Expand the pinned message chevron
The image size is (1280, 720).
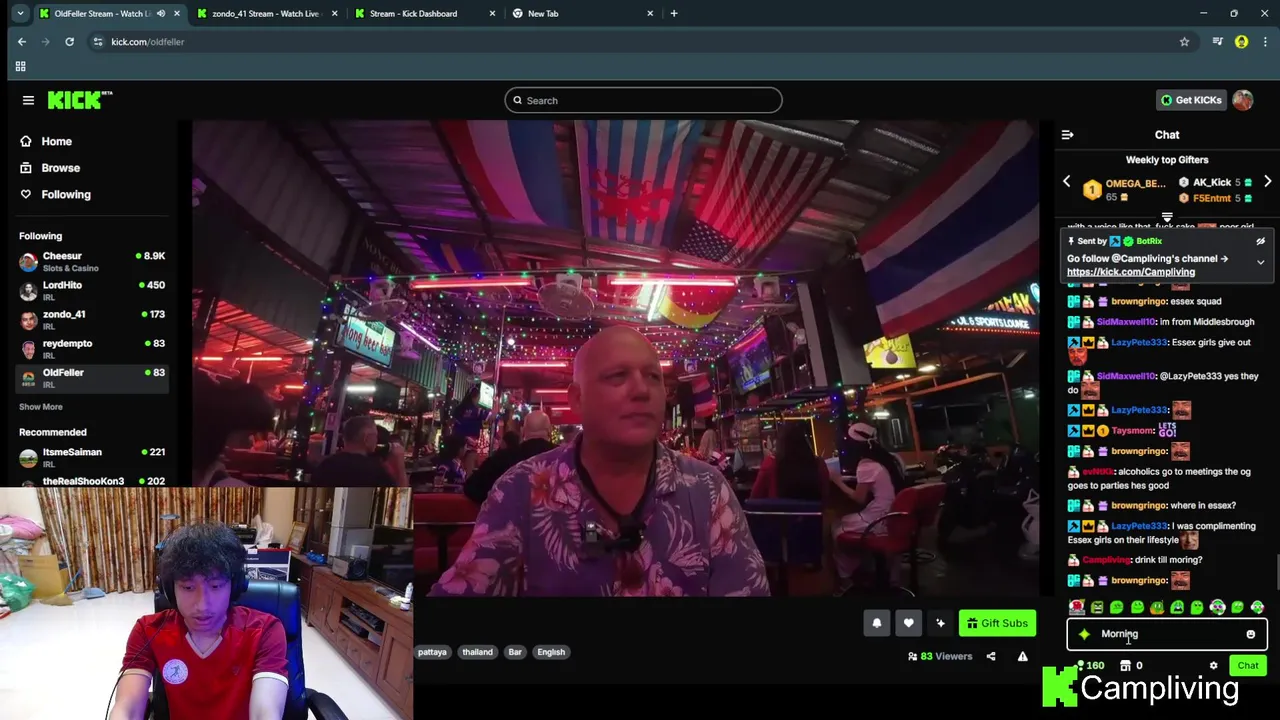(1260, 263)
